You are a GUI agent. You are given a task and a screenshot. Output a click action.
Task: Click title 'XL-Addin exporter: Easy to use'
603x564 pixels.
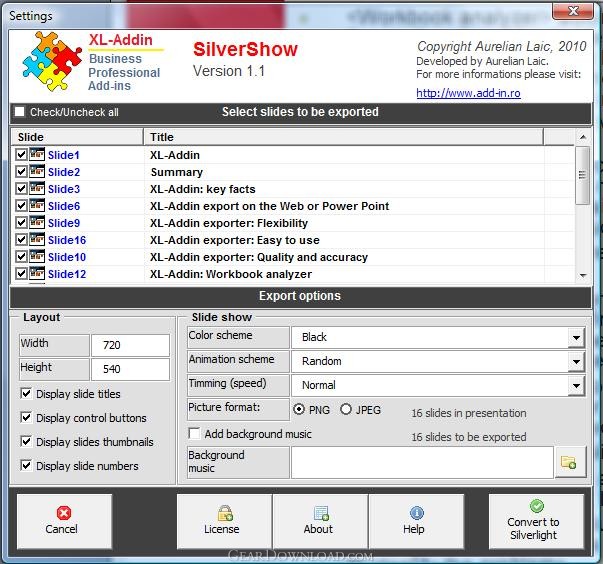235,240
